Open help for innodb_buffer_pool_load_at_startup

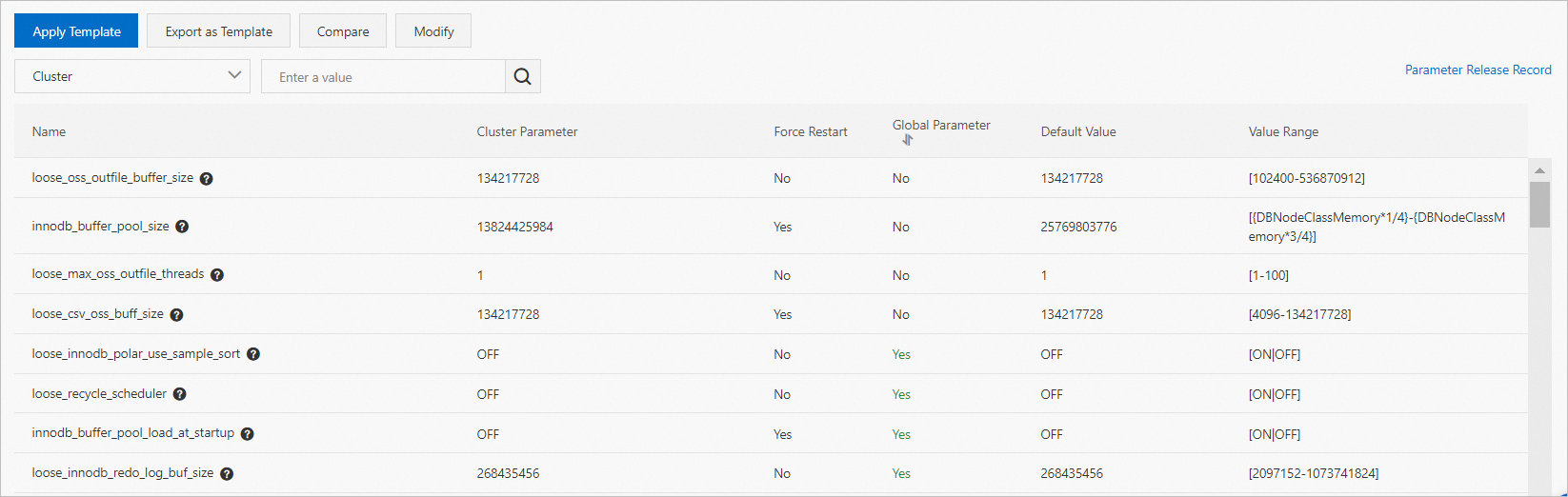247,434
